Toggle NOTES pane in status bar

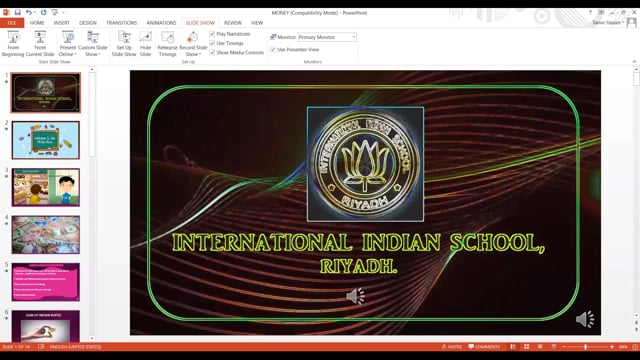pyautogui.click(x=451, y=347)
